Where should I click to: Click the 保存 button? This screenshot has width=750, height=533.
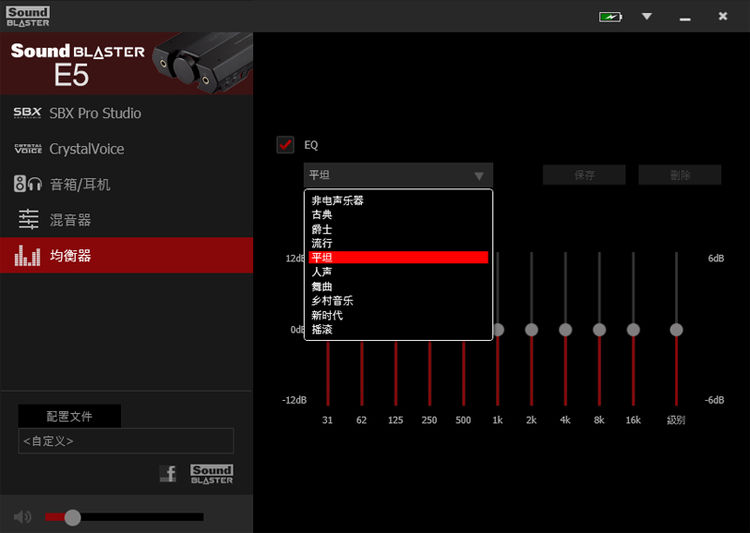[584, 175]
